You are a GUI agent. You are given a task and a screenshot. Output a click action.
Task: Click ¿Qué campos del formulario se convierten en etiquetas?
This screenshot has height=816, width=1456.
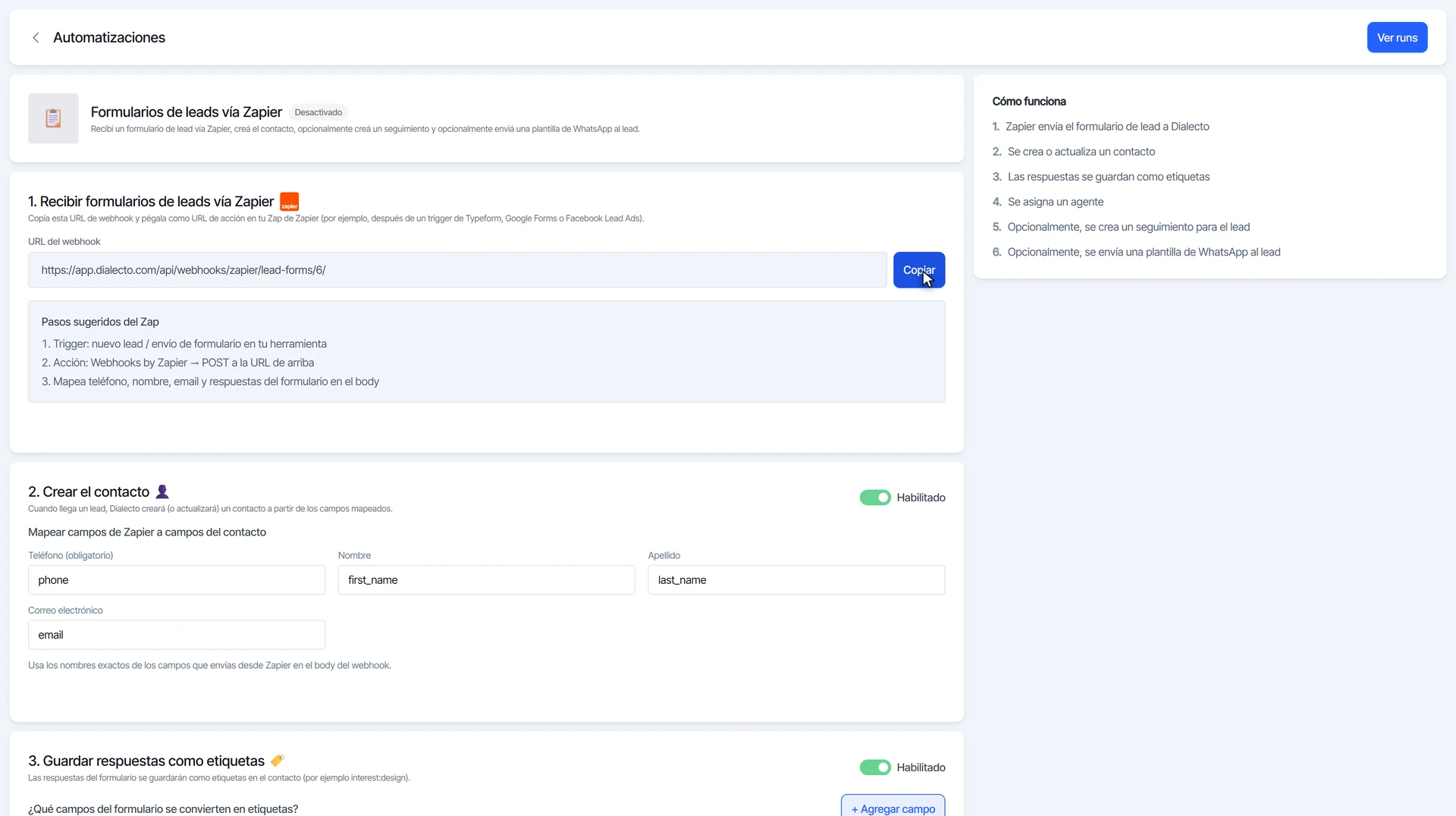tap(163, 809)
